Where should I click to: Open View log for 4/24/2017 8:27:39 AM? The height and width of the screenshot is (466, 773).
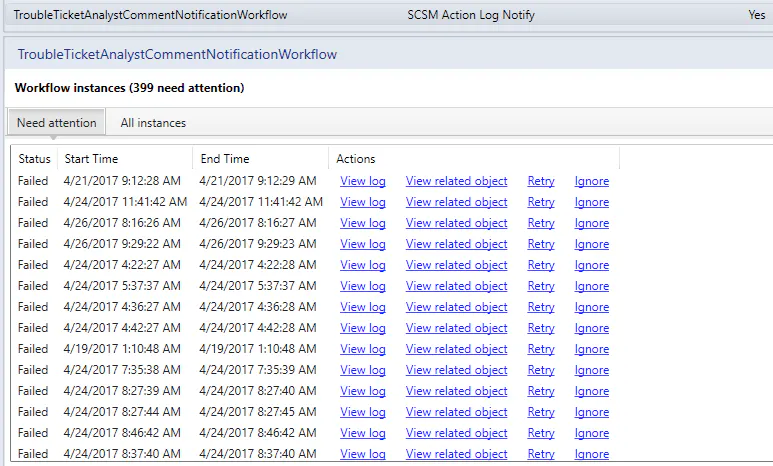pyautogui.click(x=363, y=391)
